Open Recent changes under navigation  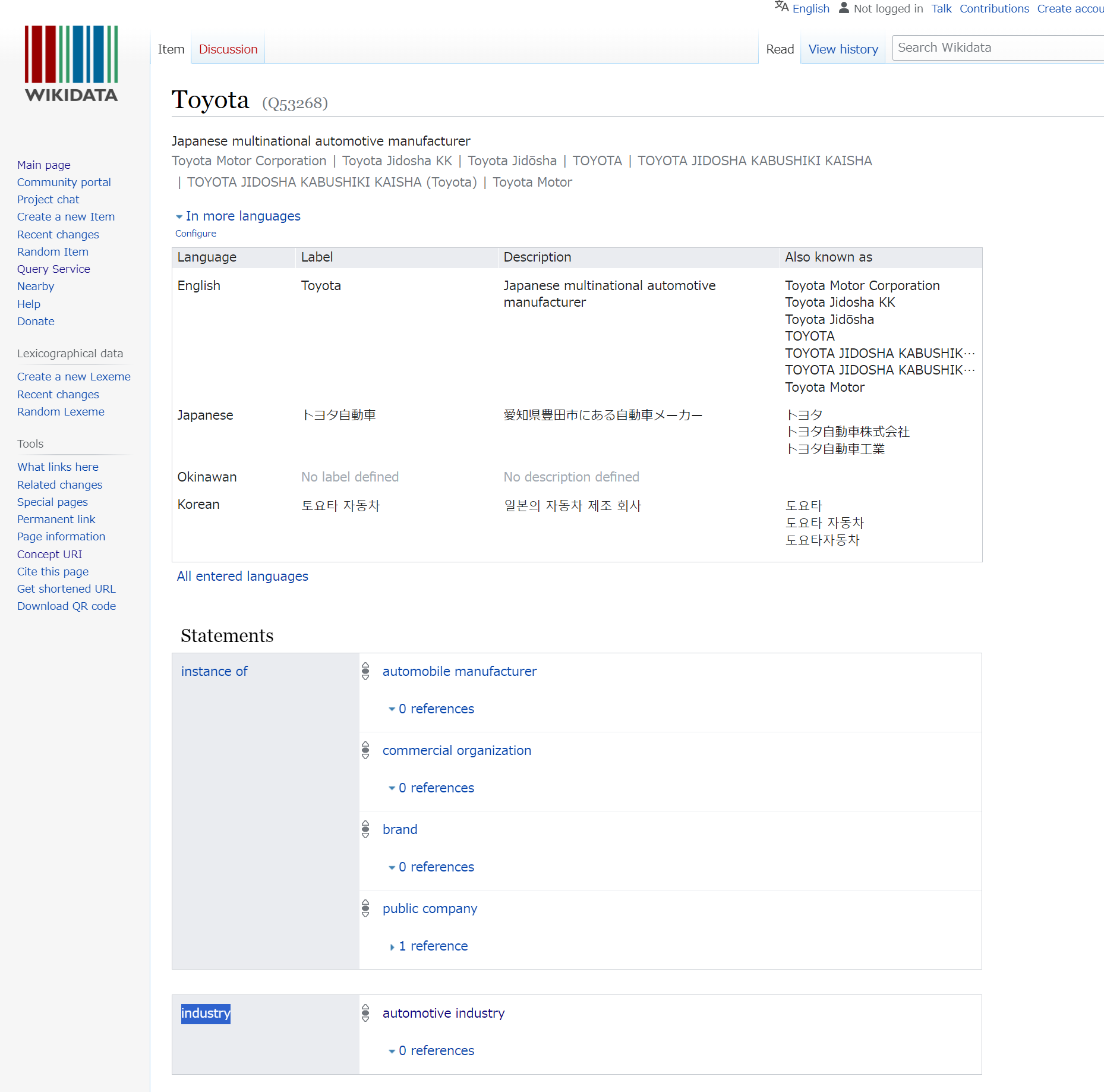(58, 234)
